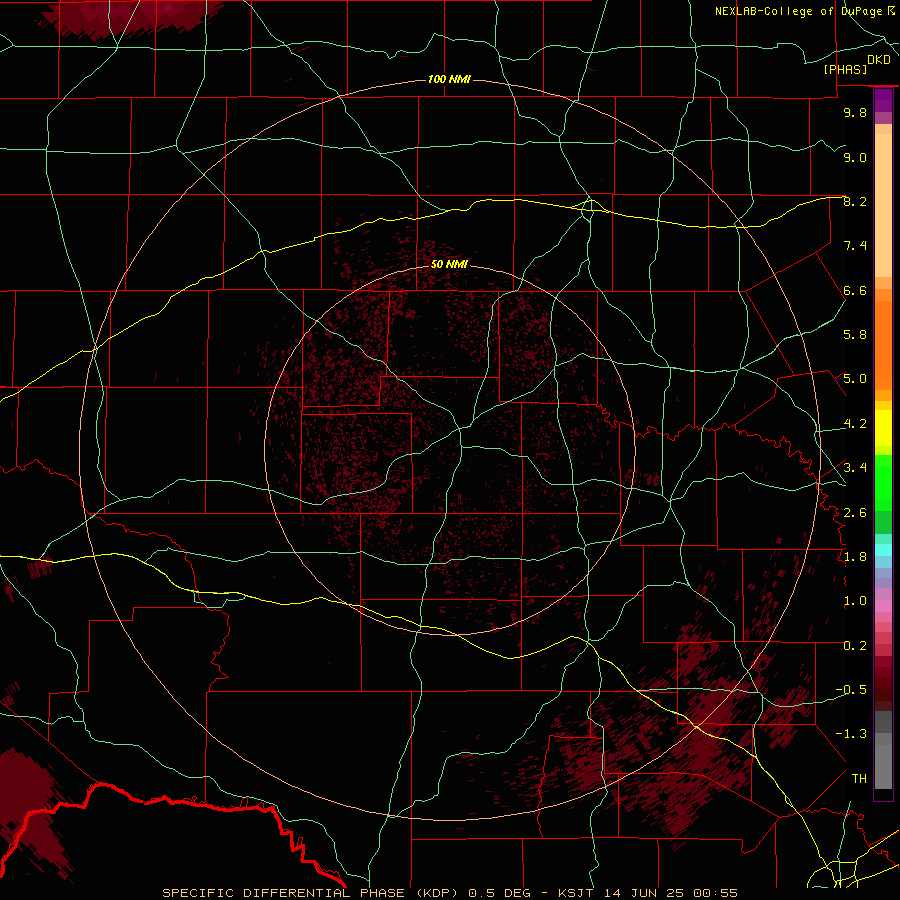Pick the orange color bar segment
Image resolution: width=900 pixels, height=900 pixels.
[883, 345]
